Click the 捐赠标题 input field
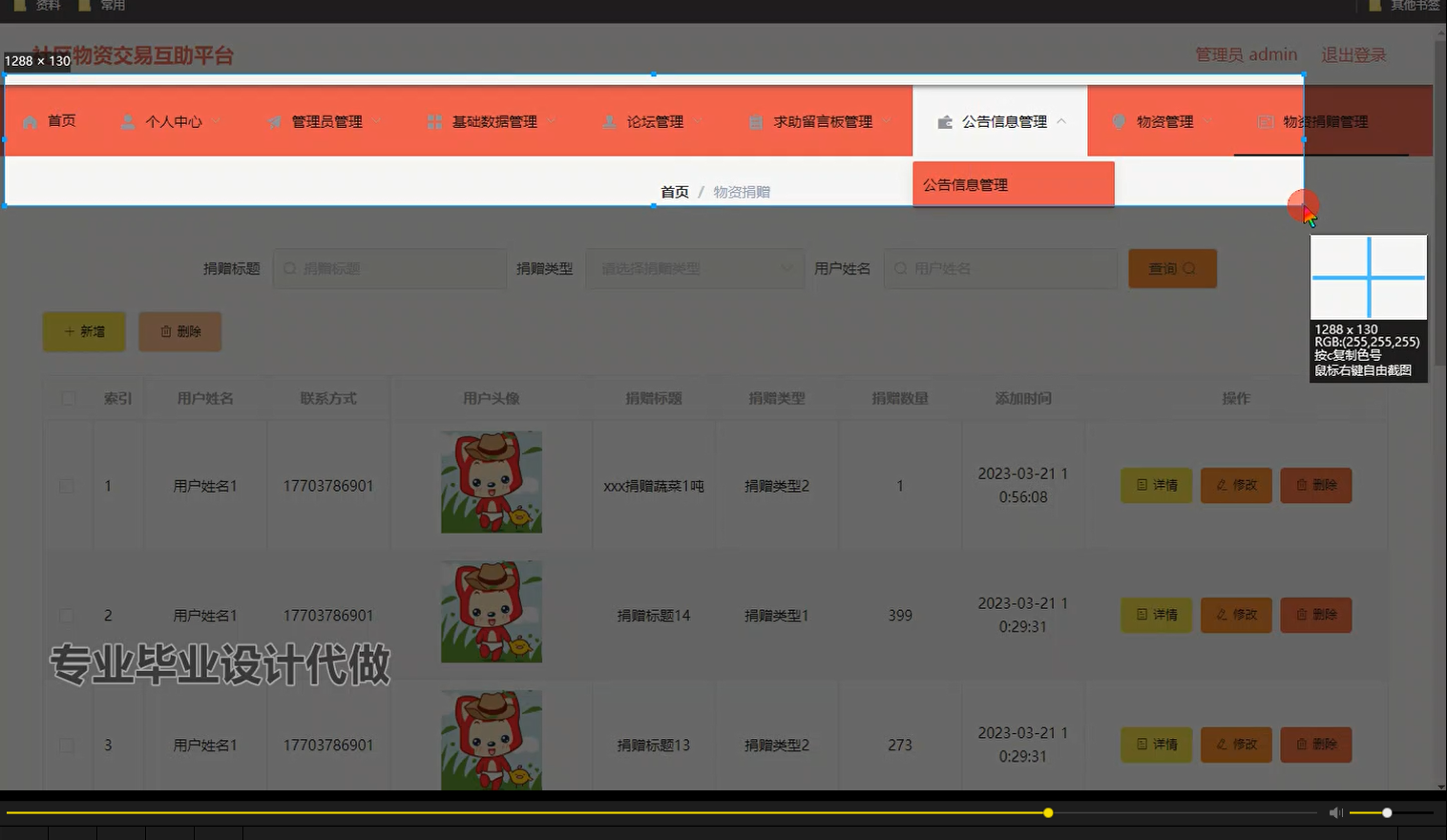Screen dimensions: 1447x840 389,269
